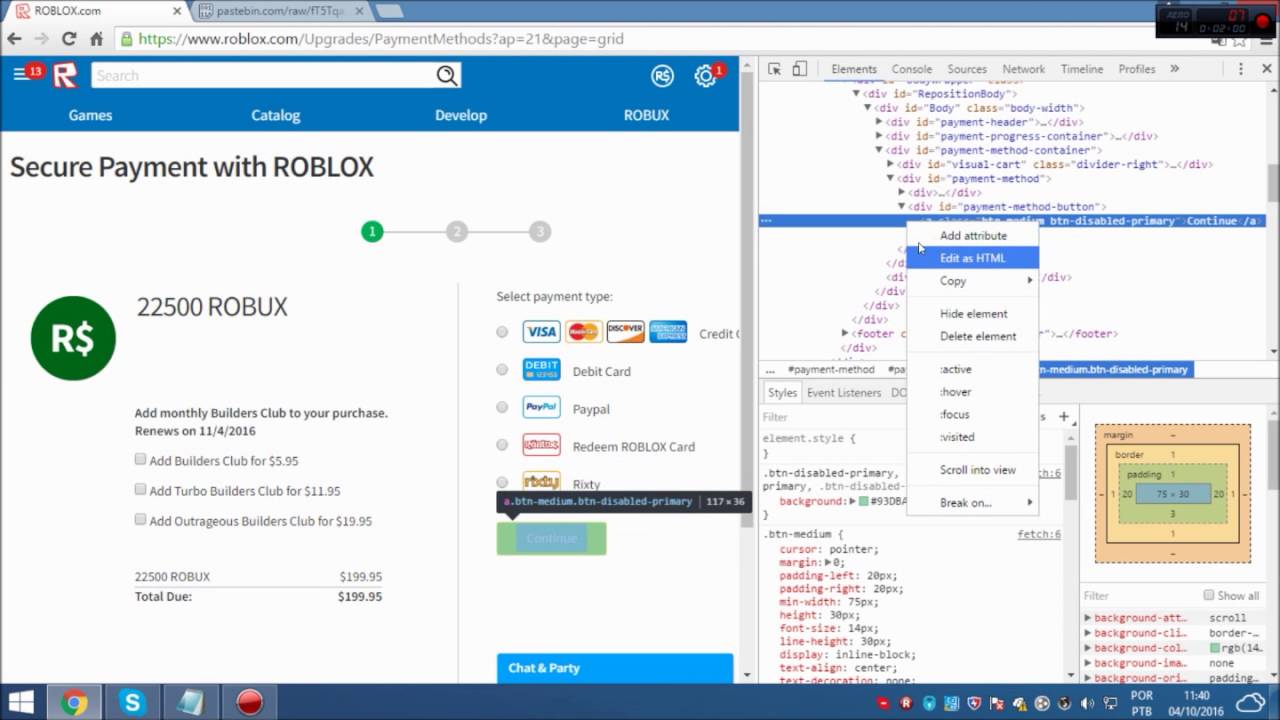
Task: Open the Copy submenu in context menu
Action: pos(973,281)
